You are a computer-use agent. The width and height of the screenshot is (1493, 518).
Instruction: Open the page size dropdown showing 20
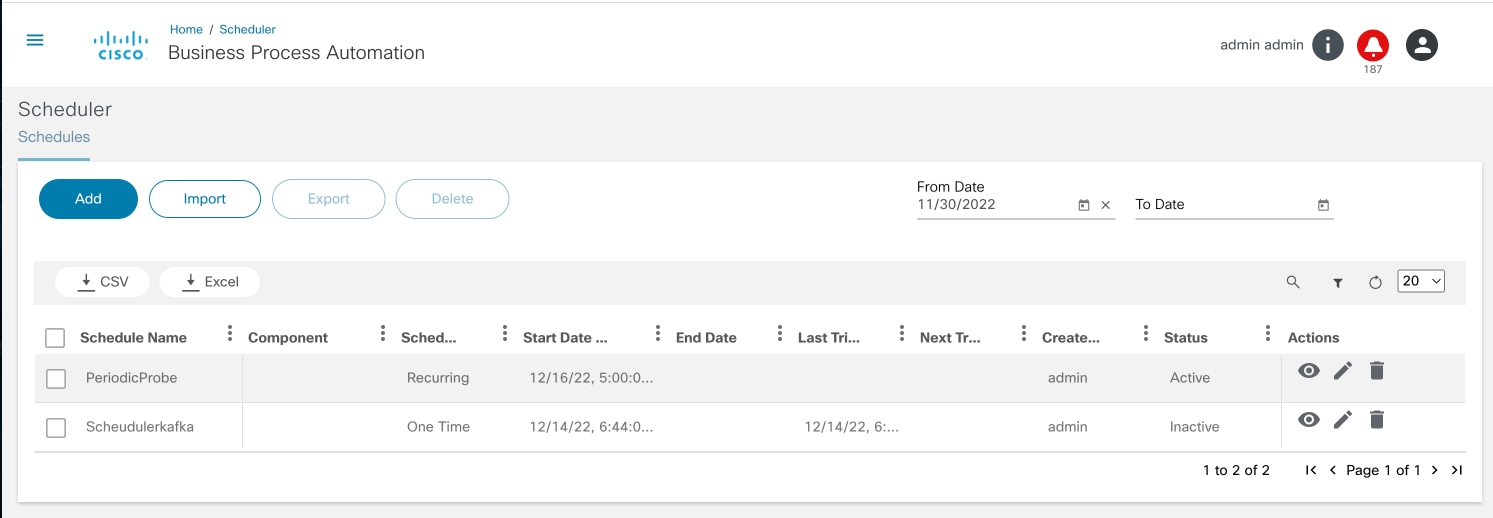tap(1421, 282)
